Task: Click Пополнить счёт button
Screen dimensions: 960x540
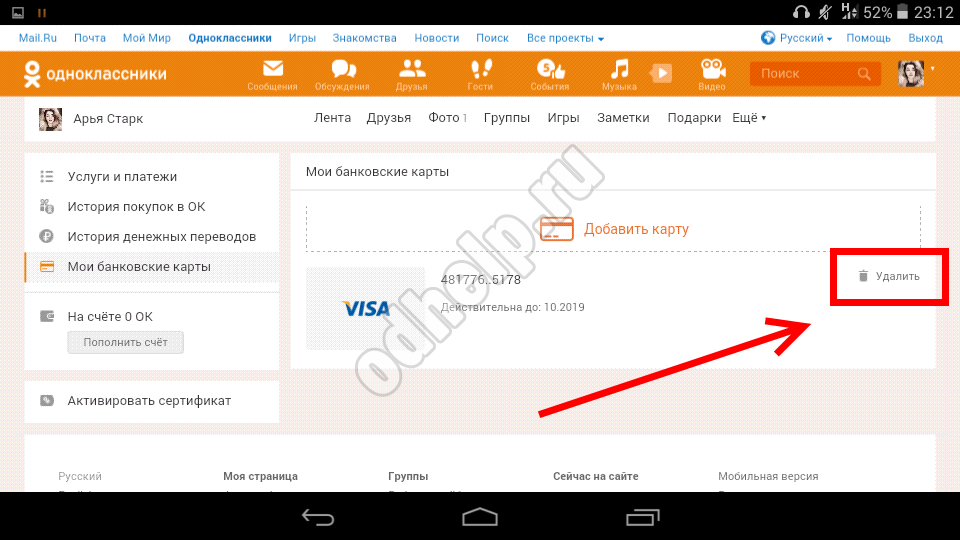Action: pos(126,342)
